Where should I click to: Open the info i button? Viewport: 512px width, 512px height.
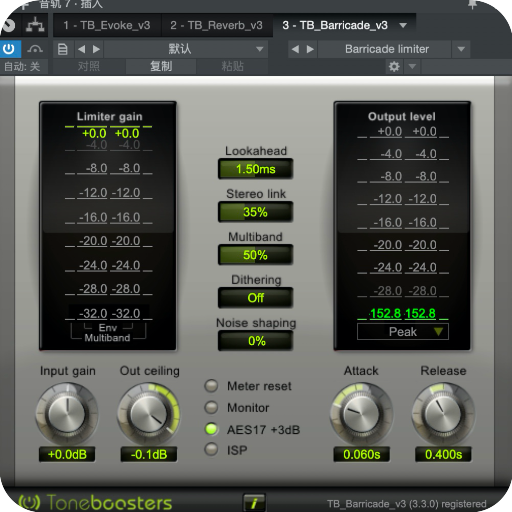254,502
